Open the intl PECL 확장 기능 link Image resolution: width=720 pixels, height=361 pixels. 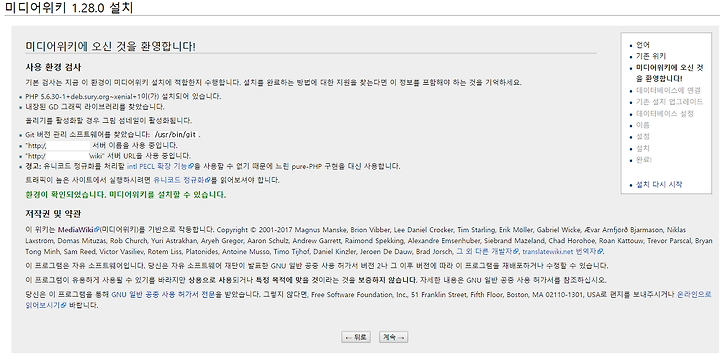(x=160, y=166)
